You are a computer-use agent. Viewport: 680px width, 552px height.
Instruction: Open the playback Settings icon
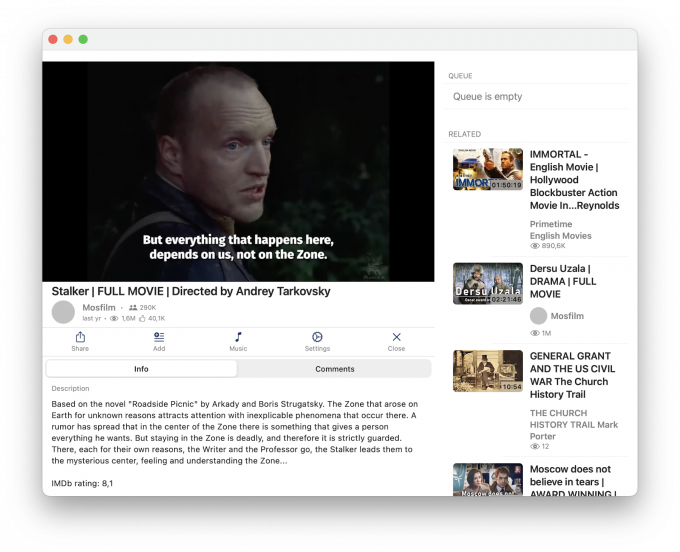click(x=317, y=337)
